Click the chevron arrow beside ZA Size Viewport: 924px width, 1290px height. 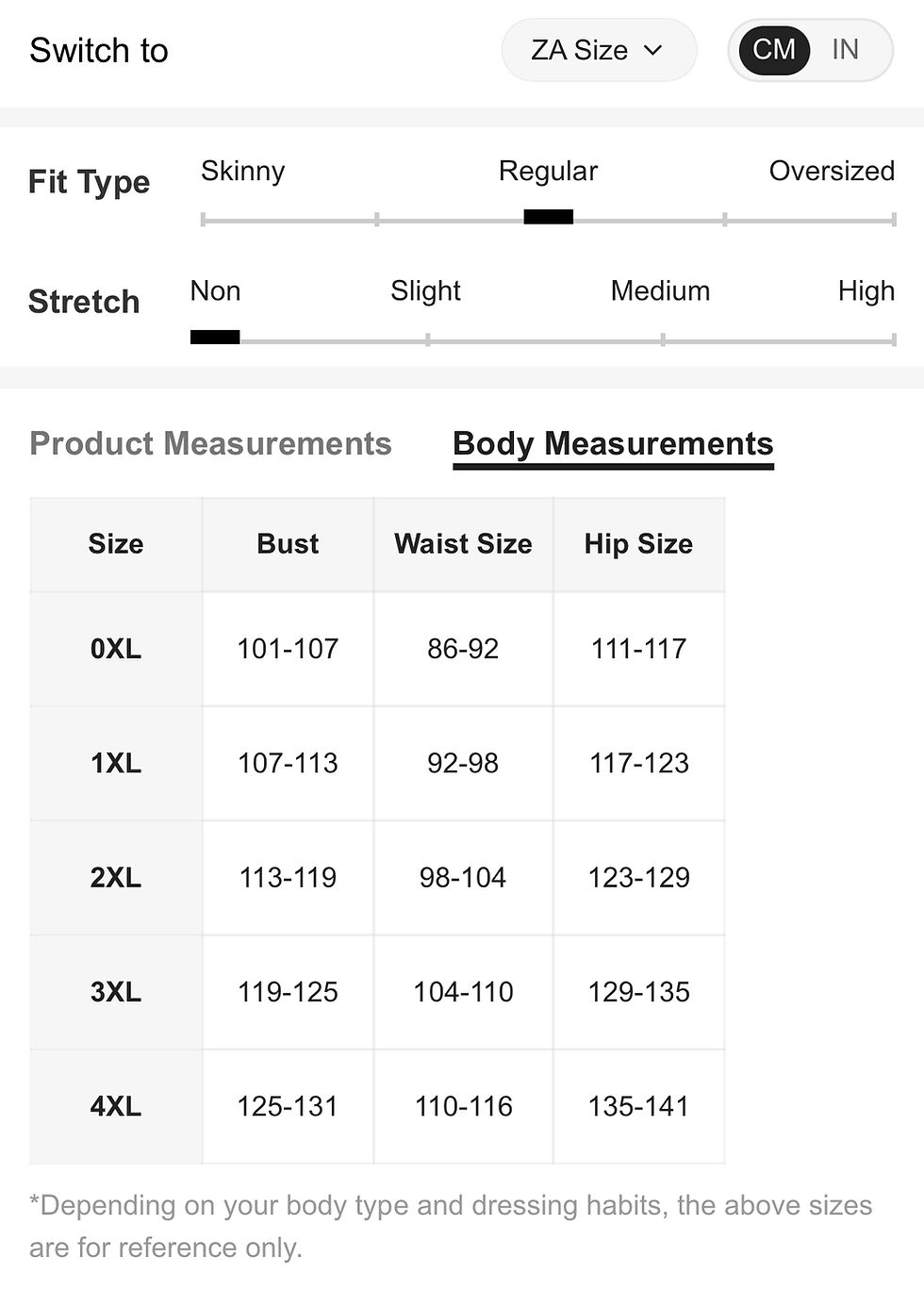(x=653, y=51)
